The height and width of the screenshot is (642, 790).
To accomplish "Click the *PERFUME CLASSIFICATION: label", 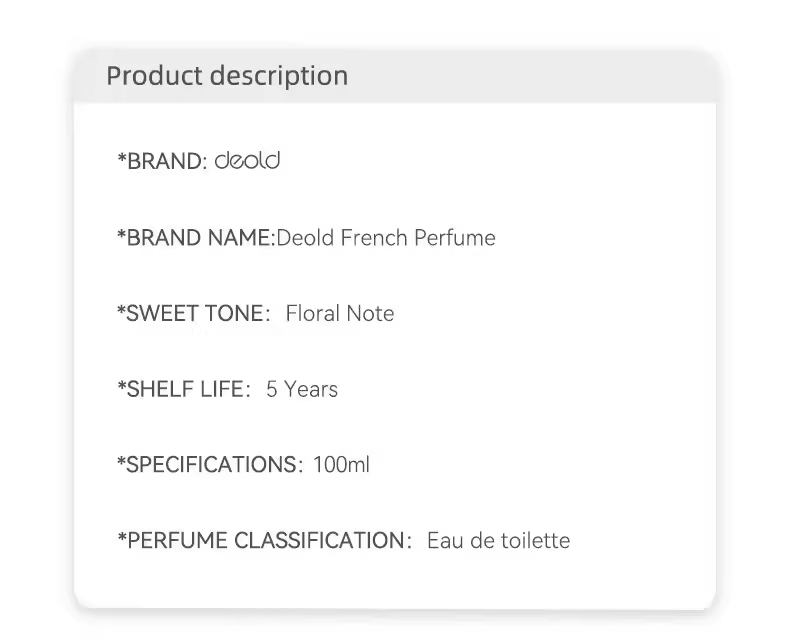I will click(264, 541).
